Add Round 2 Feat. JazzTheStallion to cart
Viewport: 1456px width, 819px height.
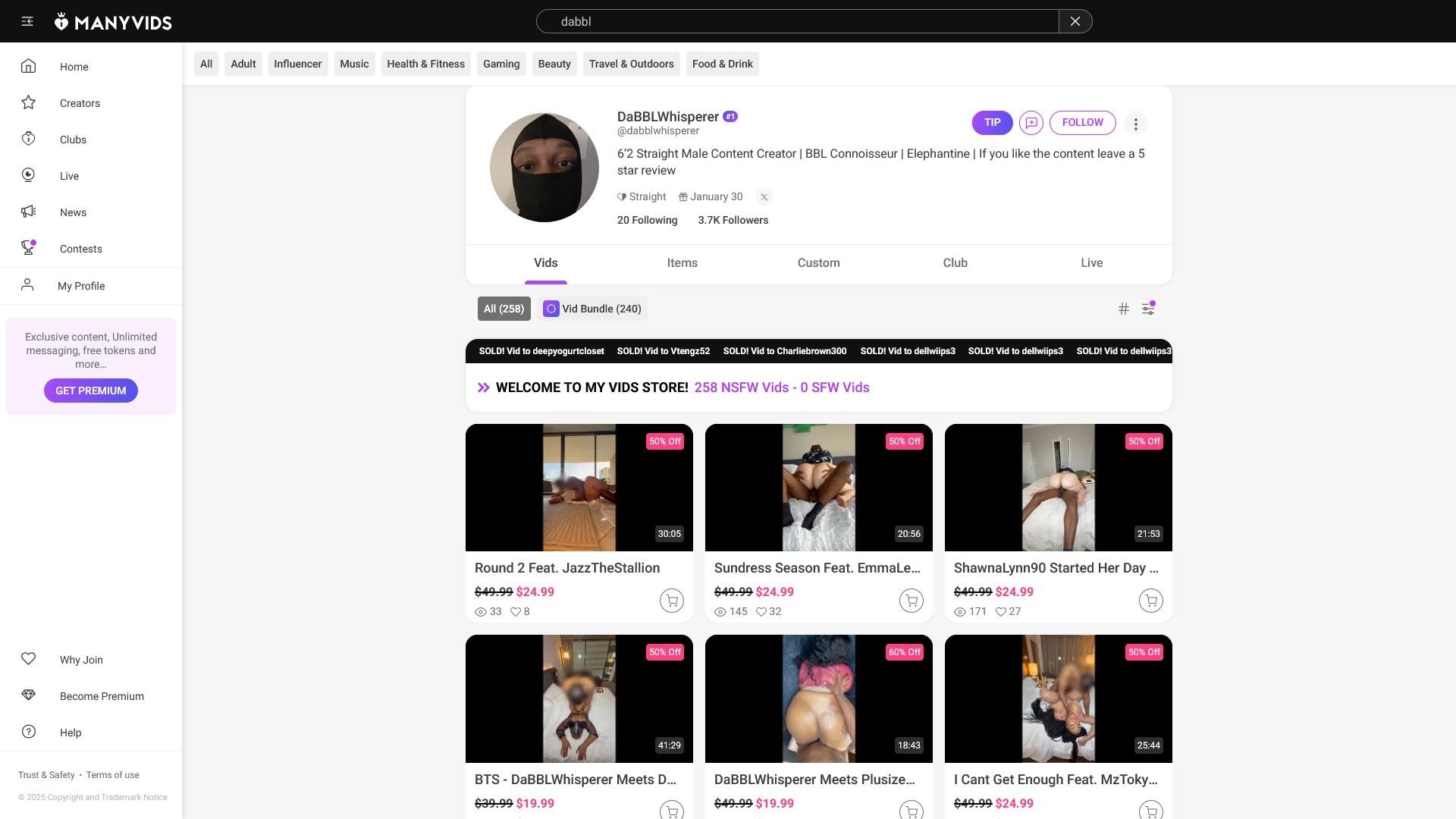click(672, 601)
